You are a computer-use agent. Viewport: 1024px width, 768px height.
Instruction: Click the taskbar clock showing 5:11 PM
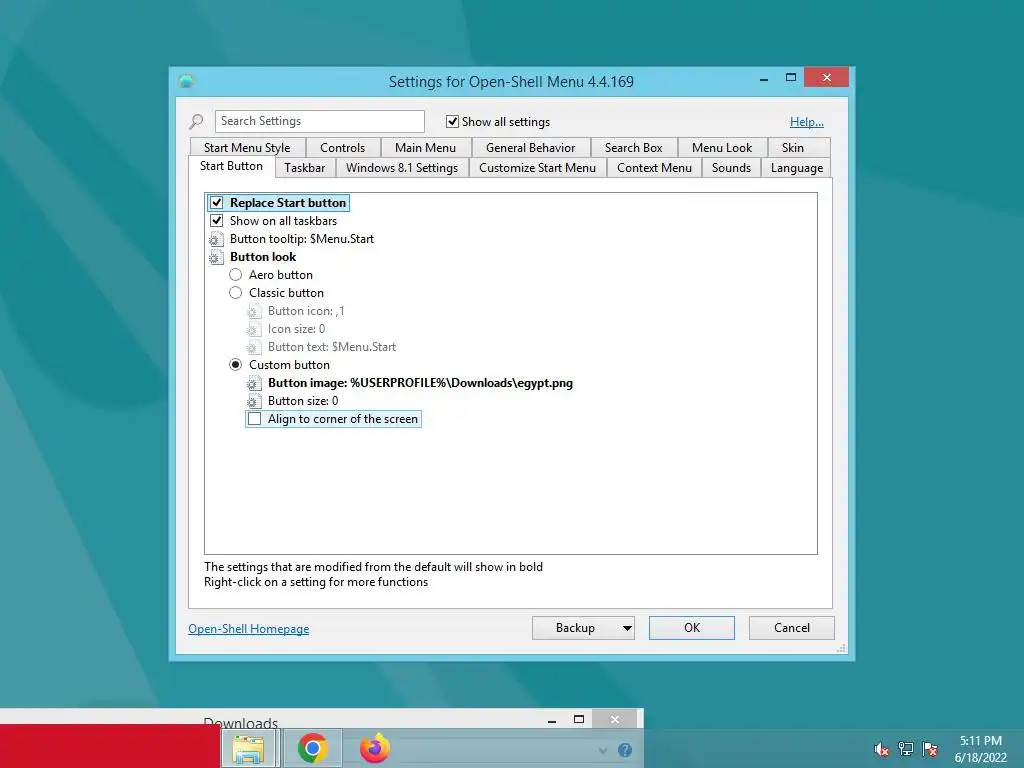980,749
